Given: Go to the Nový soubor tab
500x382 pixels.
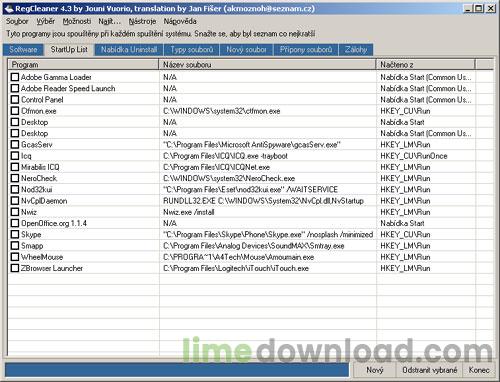Looking at the screenshot, I should 246,50.
